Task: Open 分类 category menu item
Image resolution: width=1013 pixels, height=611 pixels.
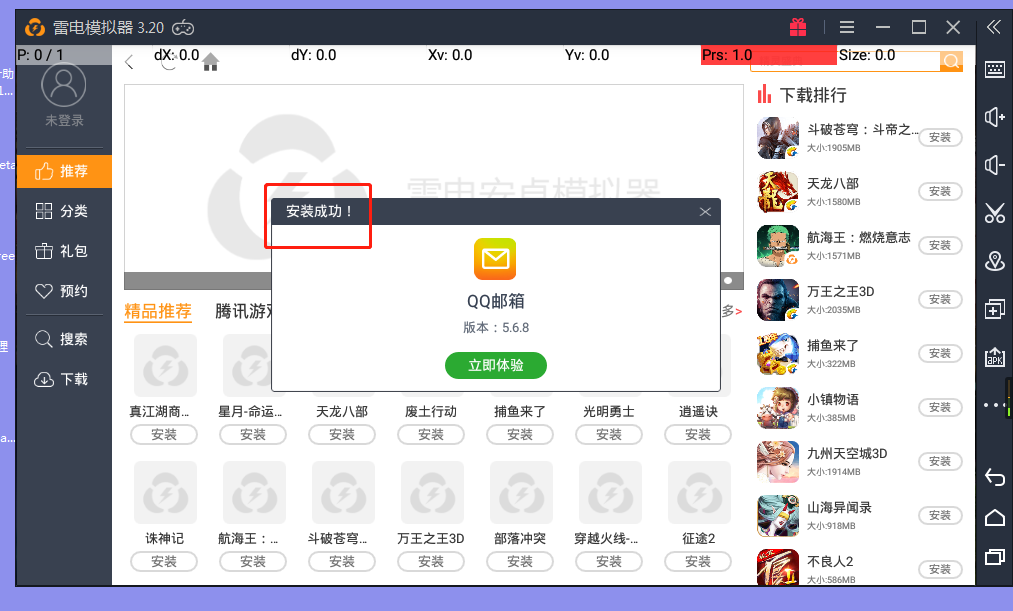Action: tap(64, 211)
